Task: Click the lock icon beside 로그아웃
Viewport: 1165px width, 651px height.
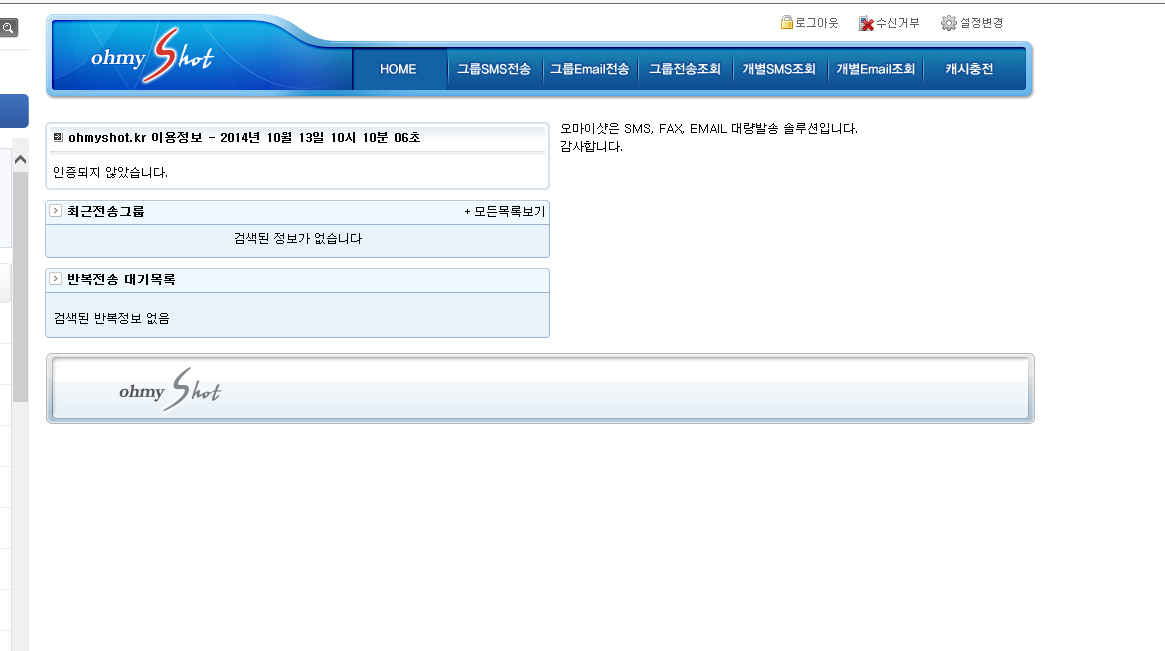Action: pyautogui.click(x=787, y=22)
